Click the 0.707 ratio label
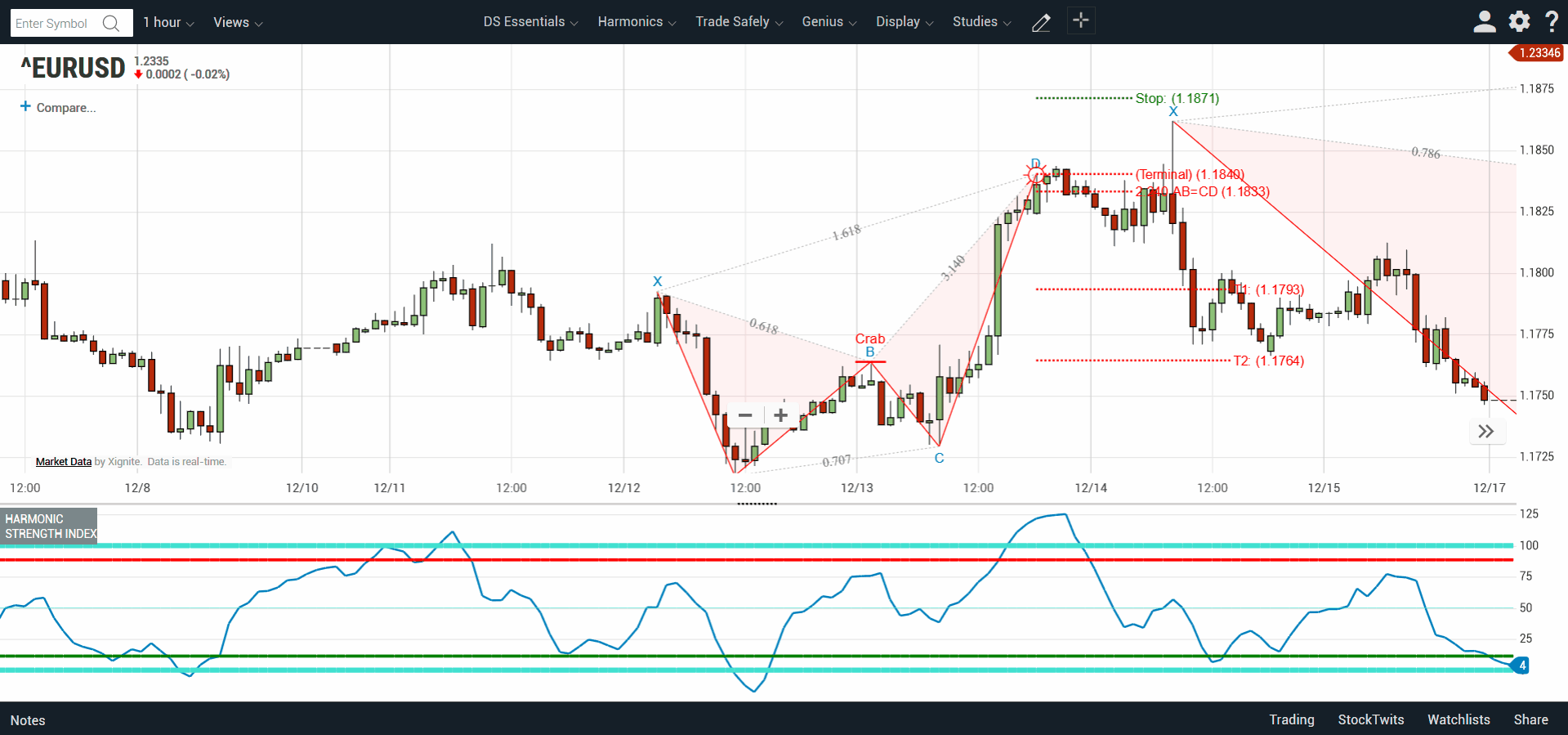1568x735 pixels. click(837, 461)
